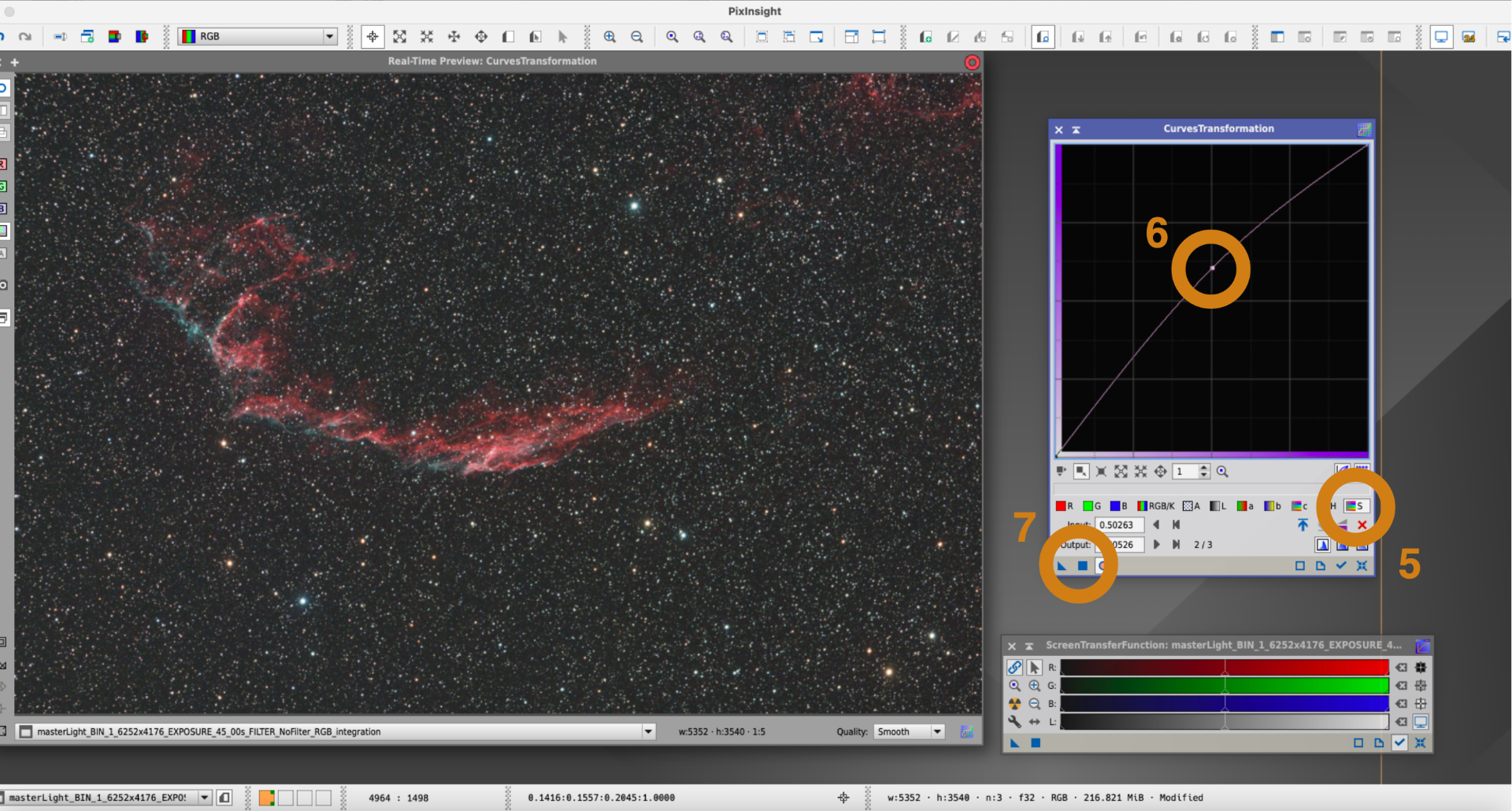Activate the Readout mode crosshair tool
The width and height of the screenshot is (1512, 811).
[372, 36]
